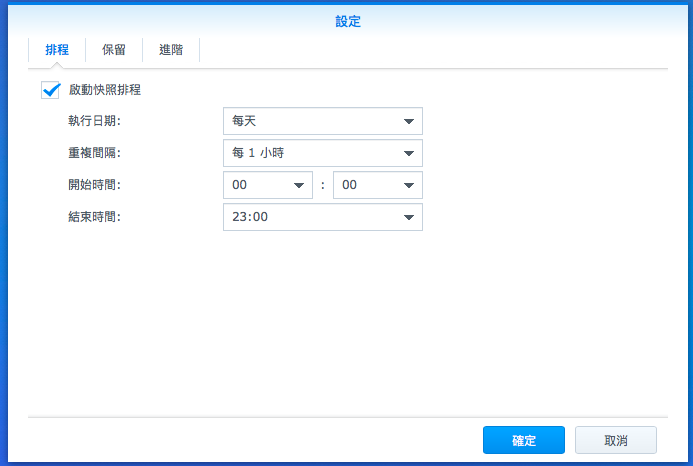Switch to the 排程 tab
The width and height of the screenshot is (693, 466).
pyautogui.click(x=57, y=49)
